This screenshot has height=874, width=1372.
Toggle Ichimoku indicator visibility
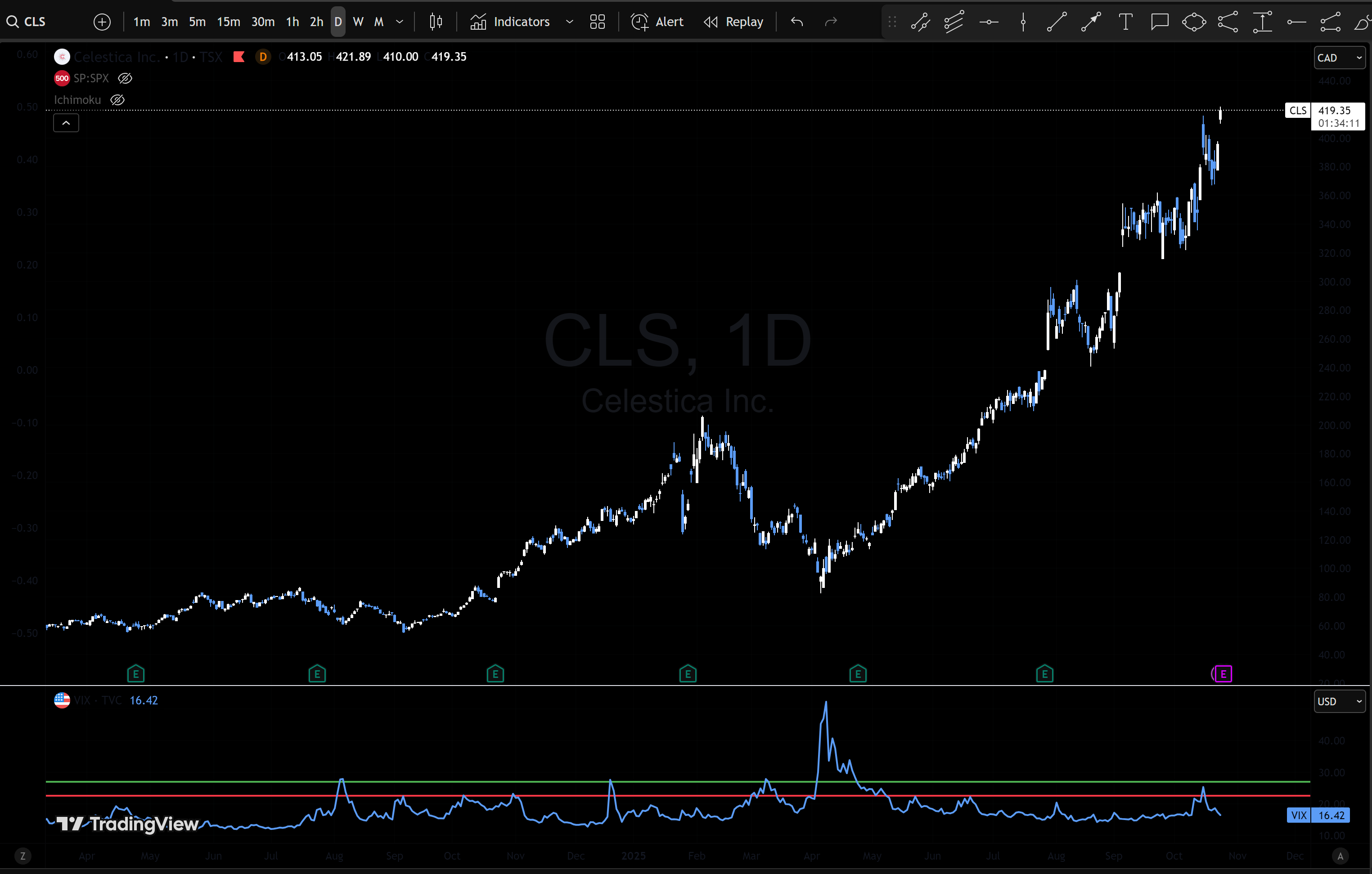pos(117,100)
